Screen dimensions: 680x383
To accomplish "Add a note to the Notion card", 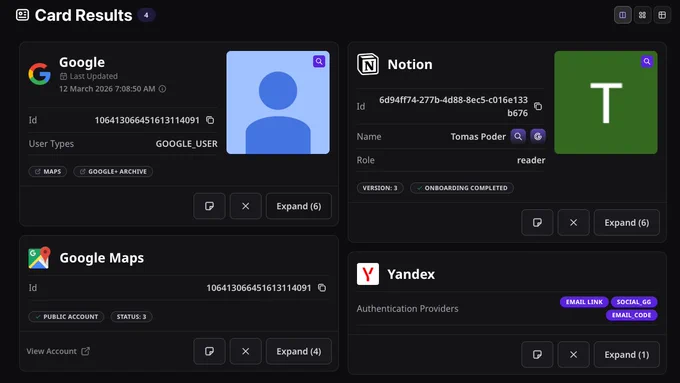I will tap(537, 223).
